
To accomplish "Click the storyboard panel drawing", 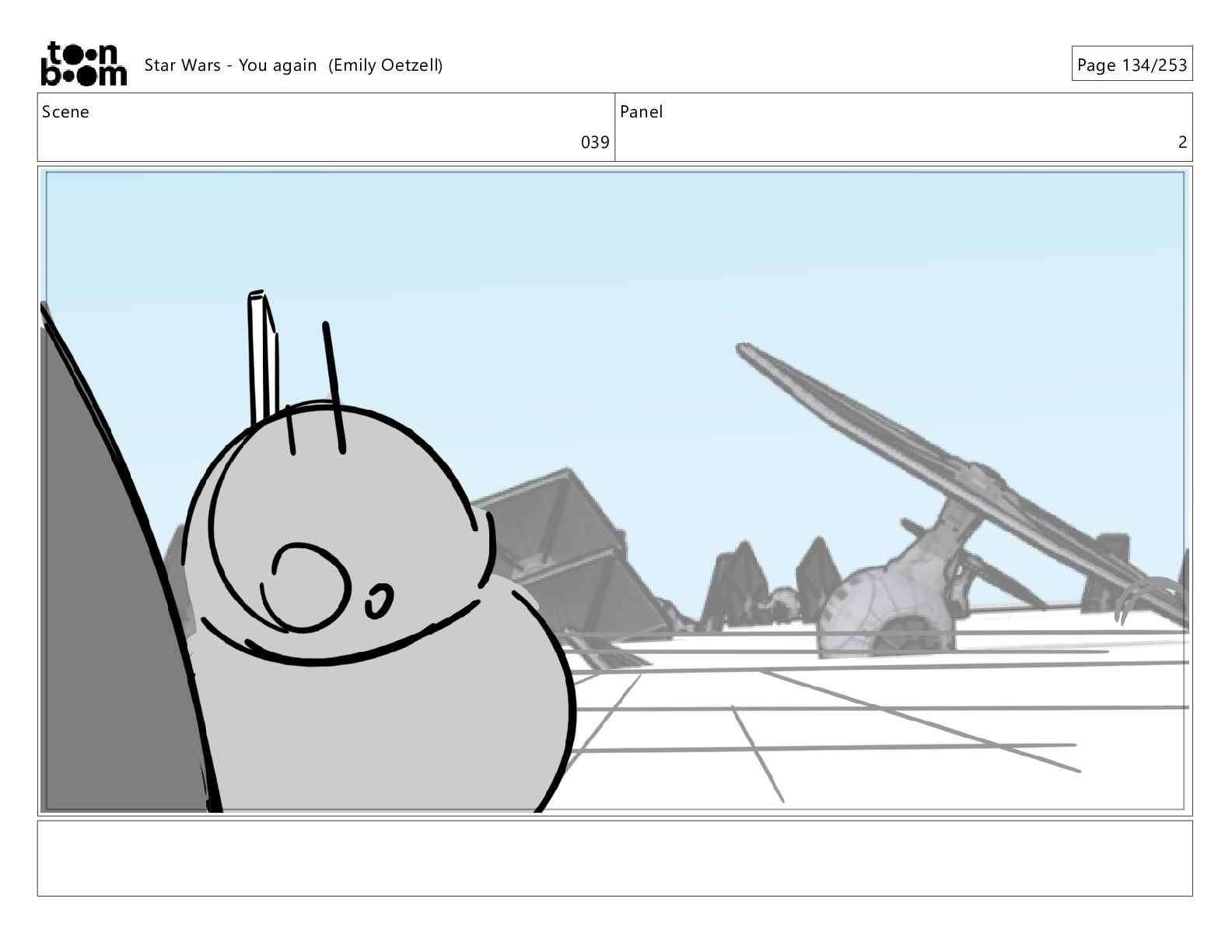I will (614, 491).
